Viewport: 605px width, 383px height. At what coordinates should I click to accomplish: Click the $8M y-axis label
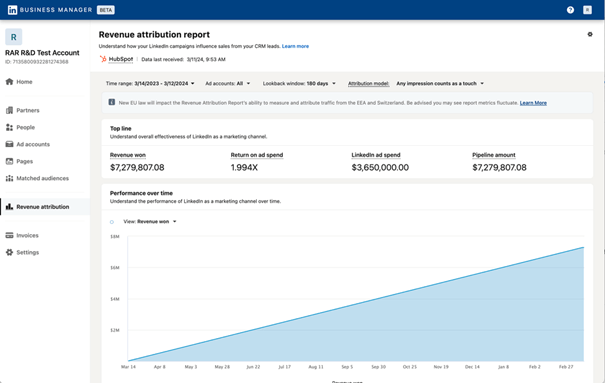click(115, 236)
